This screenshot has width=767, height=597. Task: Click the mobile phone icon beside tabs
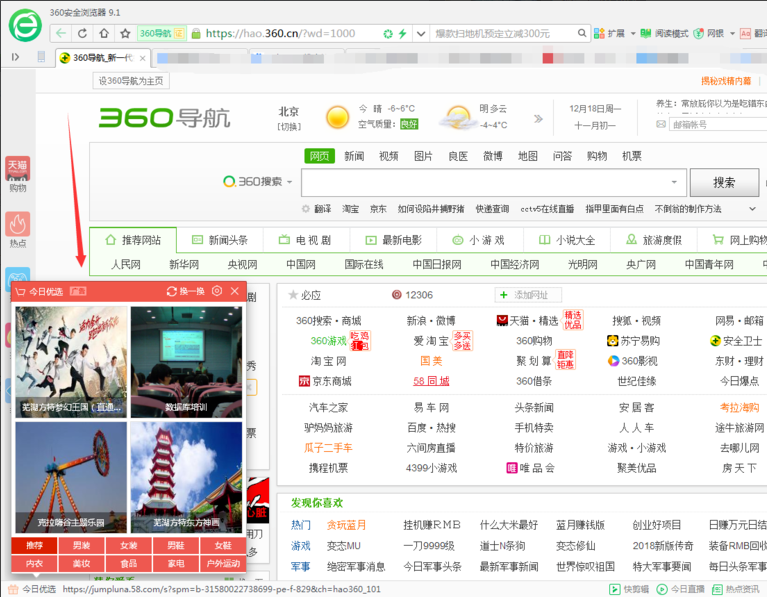coord(41,57)
